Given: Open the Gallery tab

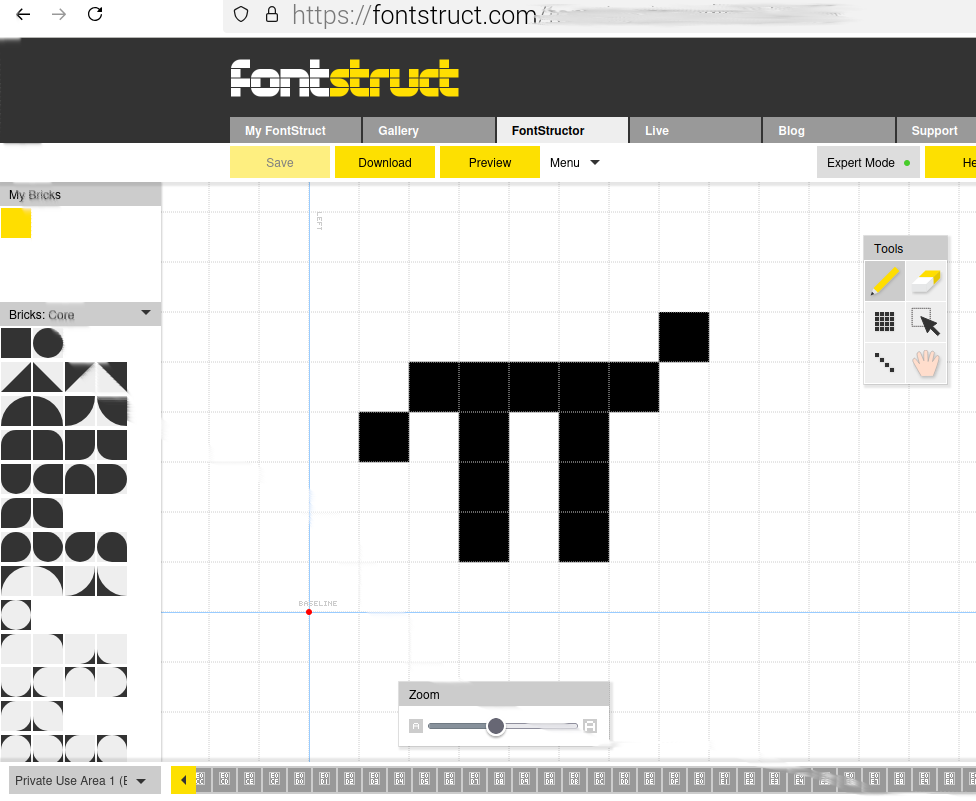Looking at the screenshot, I should (x=429, y=131).
